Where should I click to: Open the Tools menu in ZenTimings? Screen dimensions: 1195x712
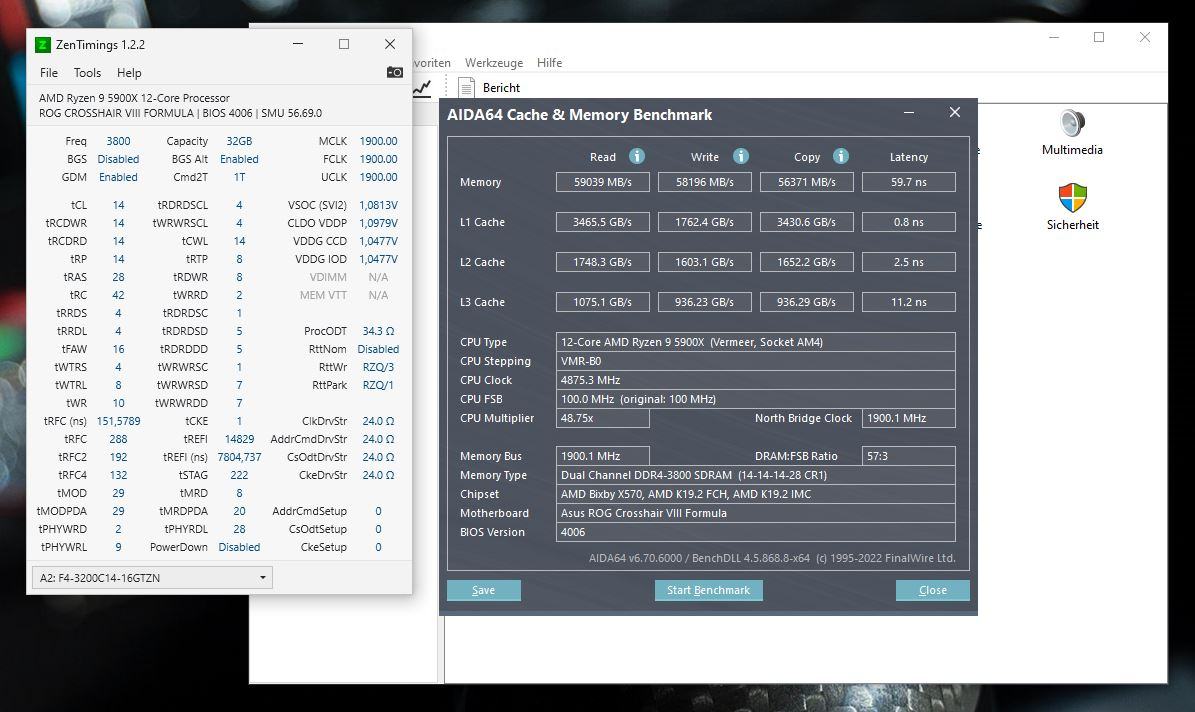click(87, 72)
